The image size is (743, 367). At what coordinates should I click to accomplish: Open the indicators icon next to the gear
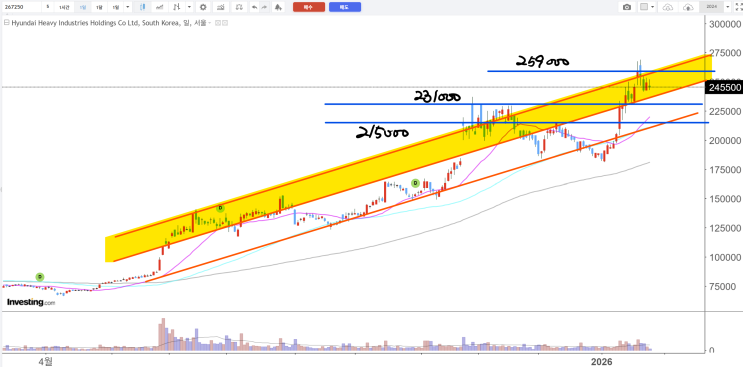click(x=220, y=7)
